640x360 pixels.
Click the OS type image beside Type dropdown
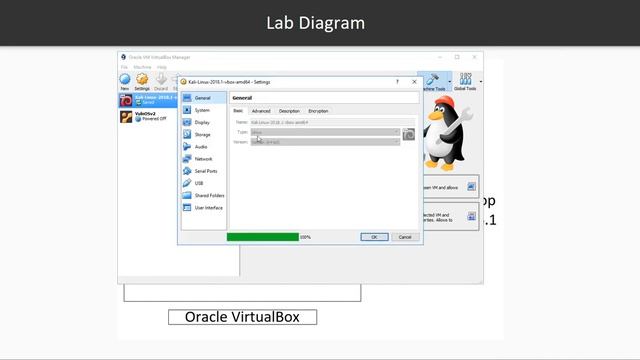click(409, 134)
